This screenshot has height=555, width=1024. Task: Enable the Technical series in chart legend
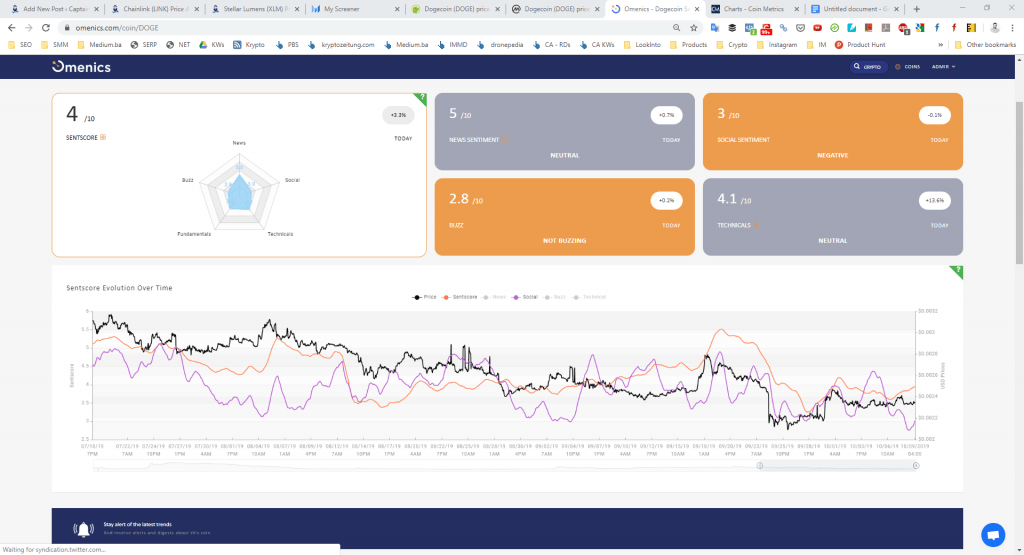point(589,297)
